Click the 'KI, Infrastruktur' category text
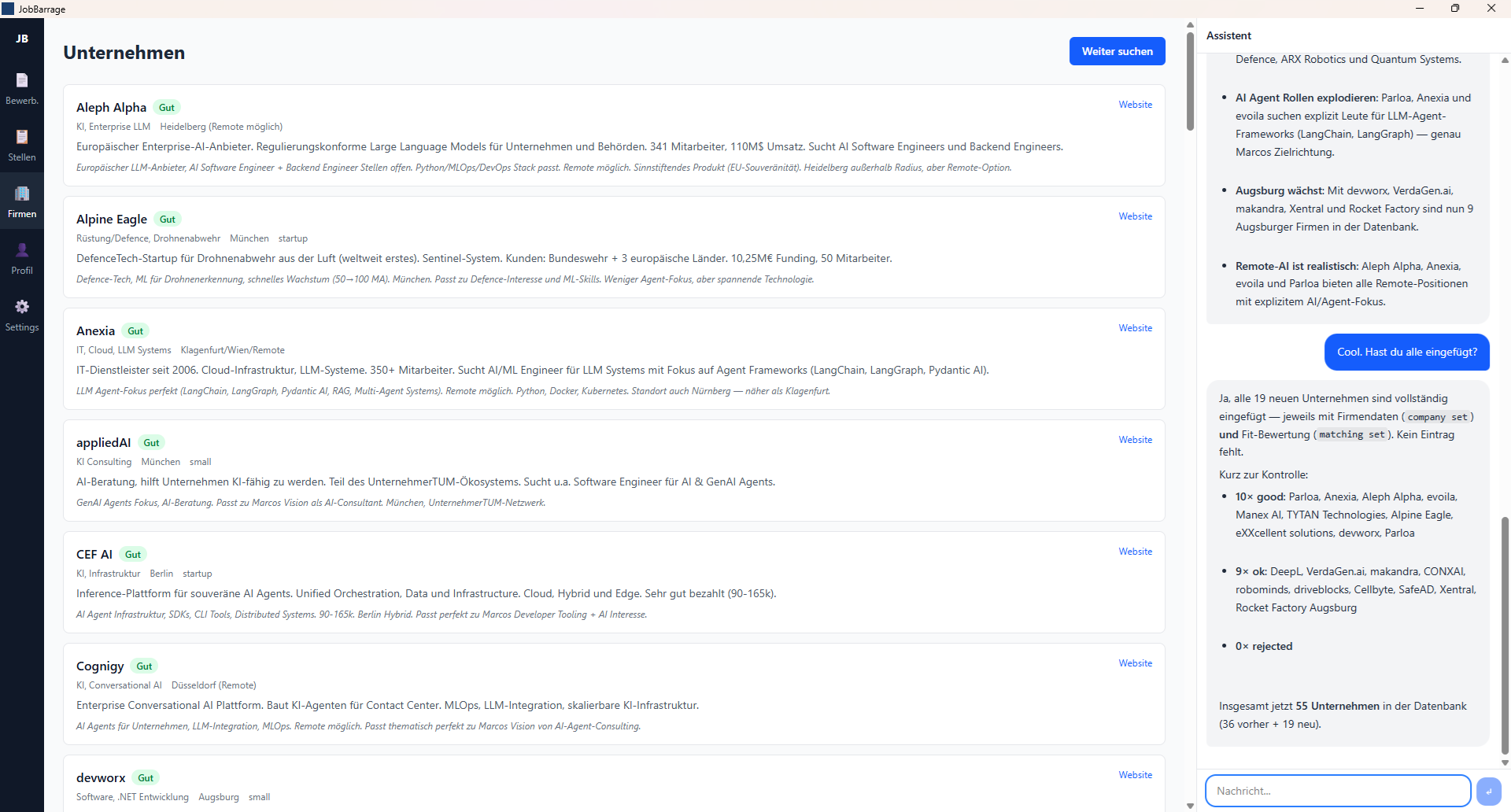The image size is (1511, 812). pos(109,574)
